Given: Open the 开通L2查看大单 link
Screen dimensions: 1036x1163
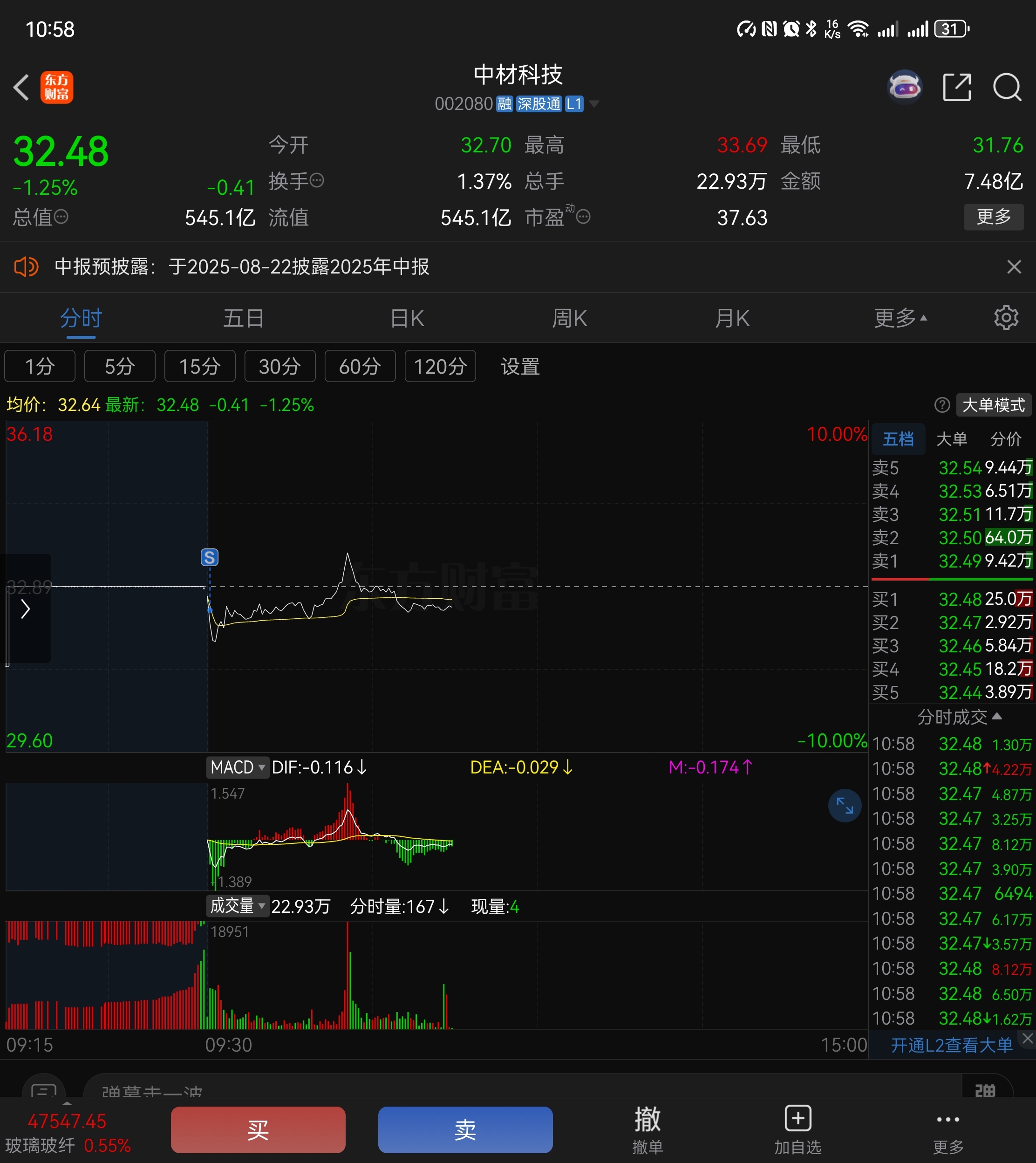Looking at the screenshot, I should coord(951,1045).
